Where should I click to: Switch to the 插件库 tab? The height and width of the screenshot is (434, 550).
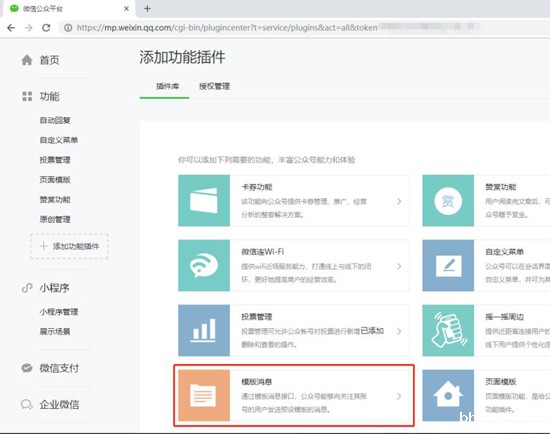(x=167, y=86)
